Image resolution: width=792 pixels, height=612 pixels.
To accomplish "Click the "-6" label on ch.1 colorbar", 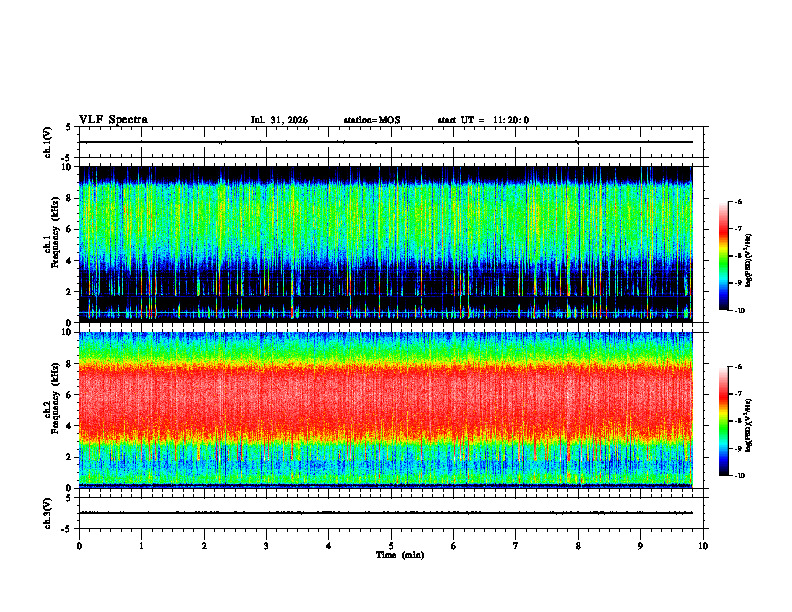I will click(x=739, y=202).
